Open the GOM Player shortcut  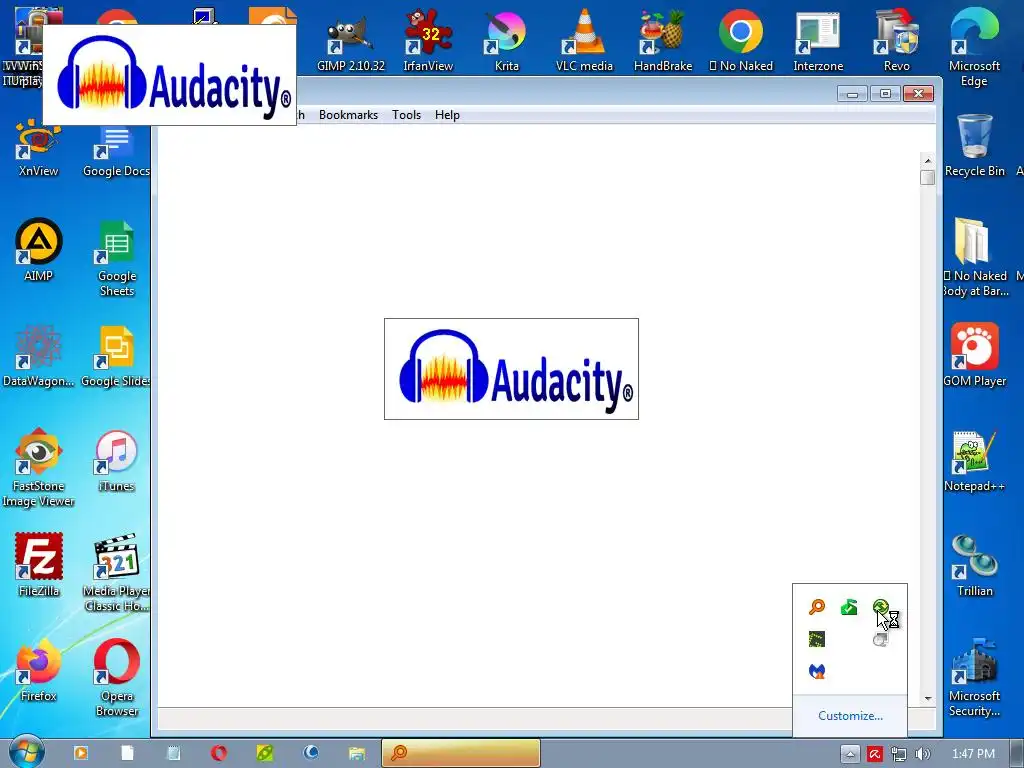974,355
